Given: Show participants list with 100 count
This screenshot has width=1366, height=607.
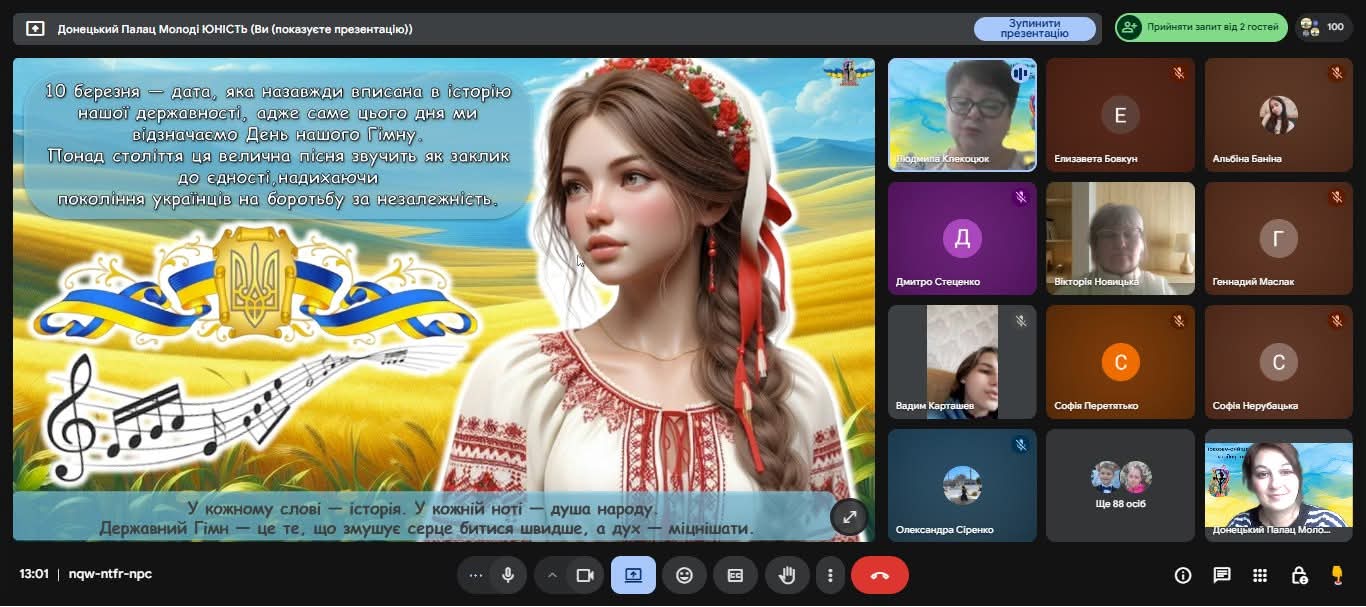Looking at the screenshot, I should point(1324,27).
